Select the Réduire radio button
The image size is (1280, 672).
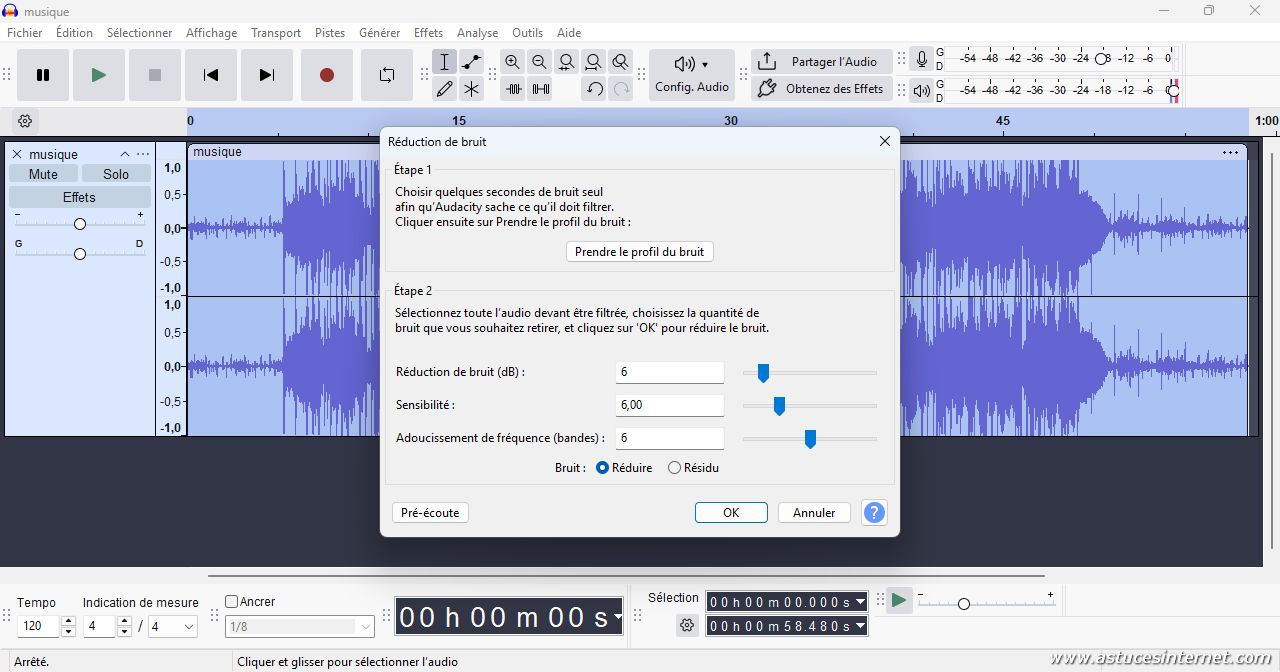[602, 468]
